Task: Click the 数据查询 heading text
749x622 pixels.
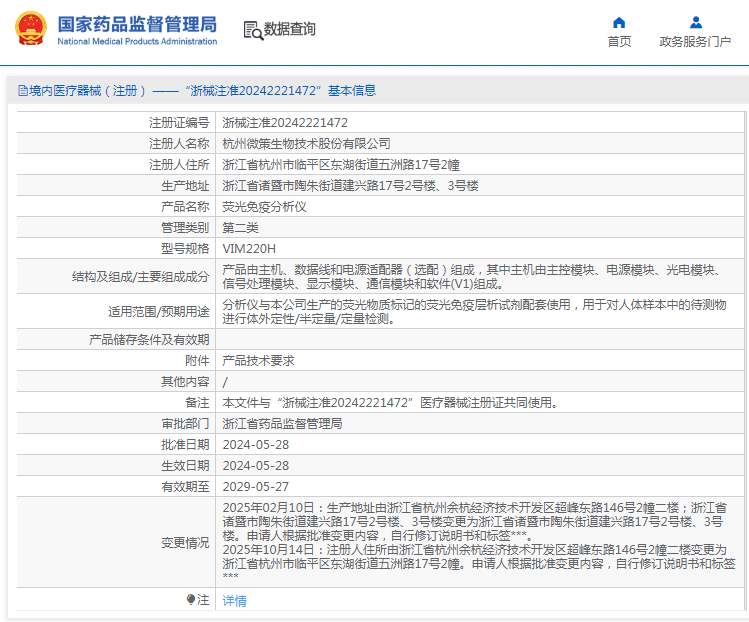Action: 289,29
